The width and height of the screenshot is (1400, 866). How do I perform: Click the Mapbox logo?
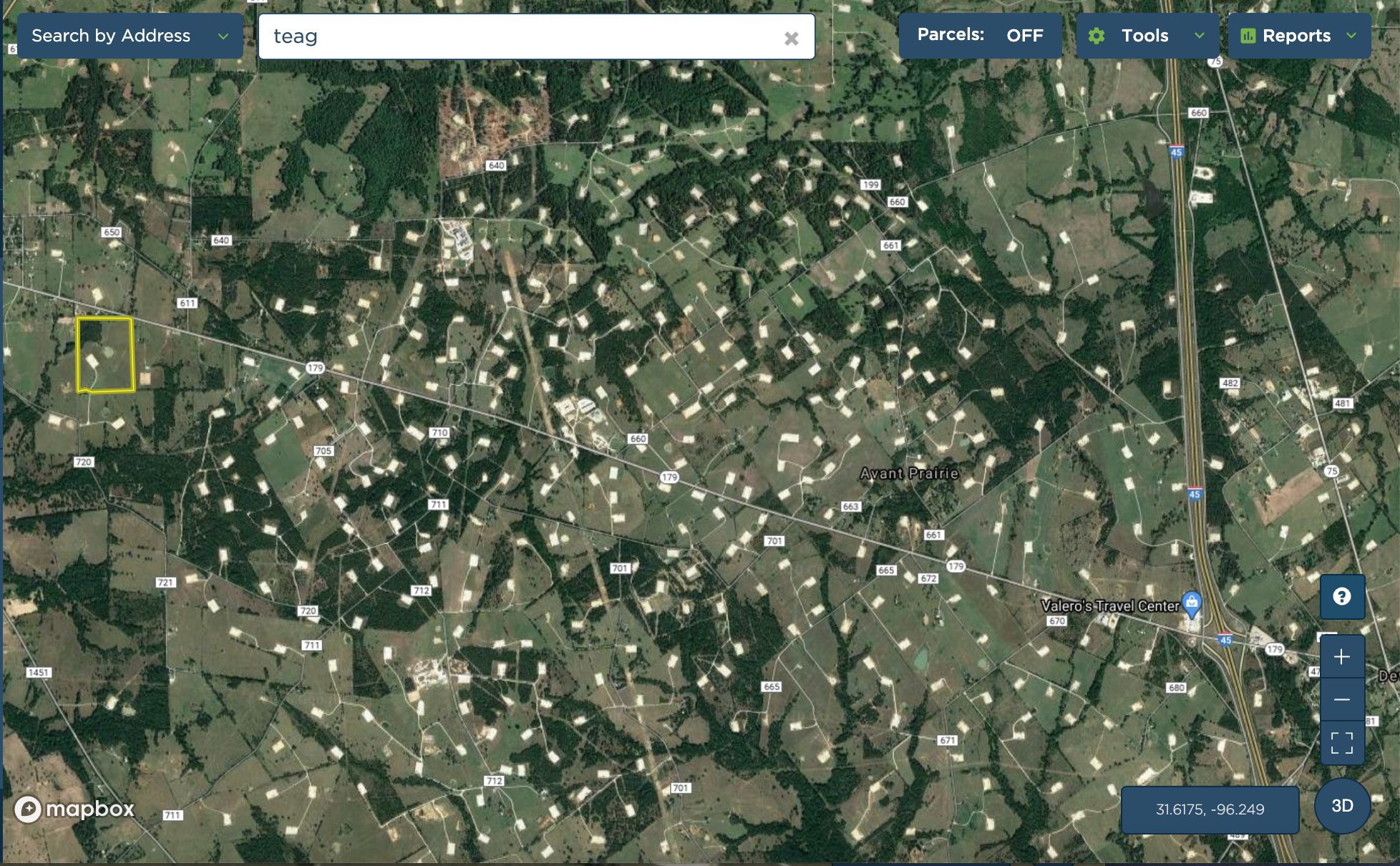pyautogui.click(x=74, y=809)
